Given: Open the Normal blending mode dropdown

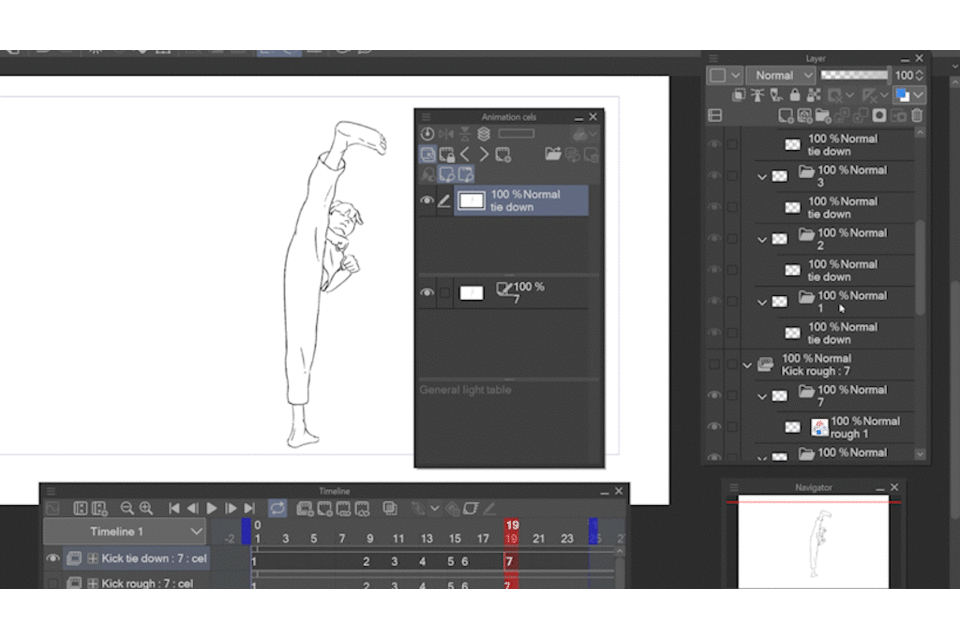Looking at the screenshot, I should pos(780,75).
